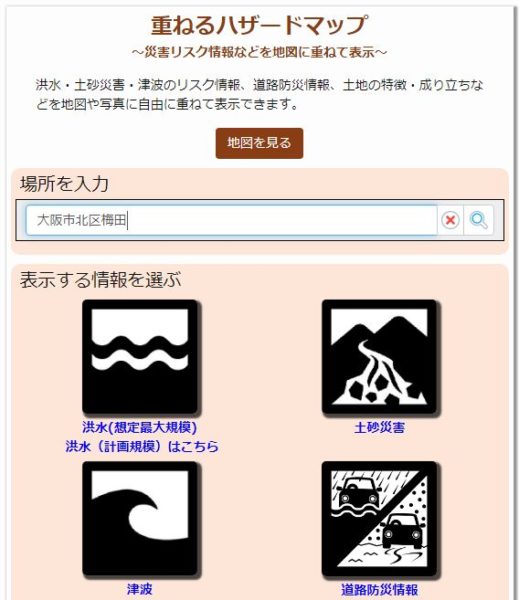Click the 場所を入力 section heading
This screenshot has width=519, height=600.
point(64,184)
